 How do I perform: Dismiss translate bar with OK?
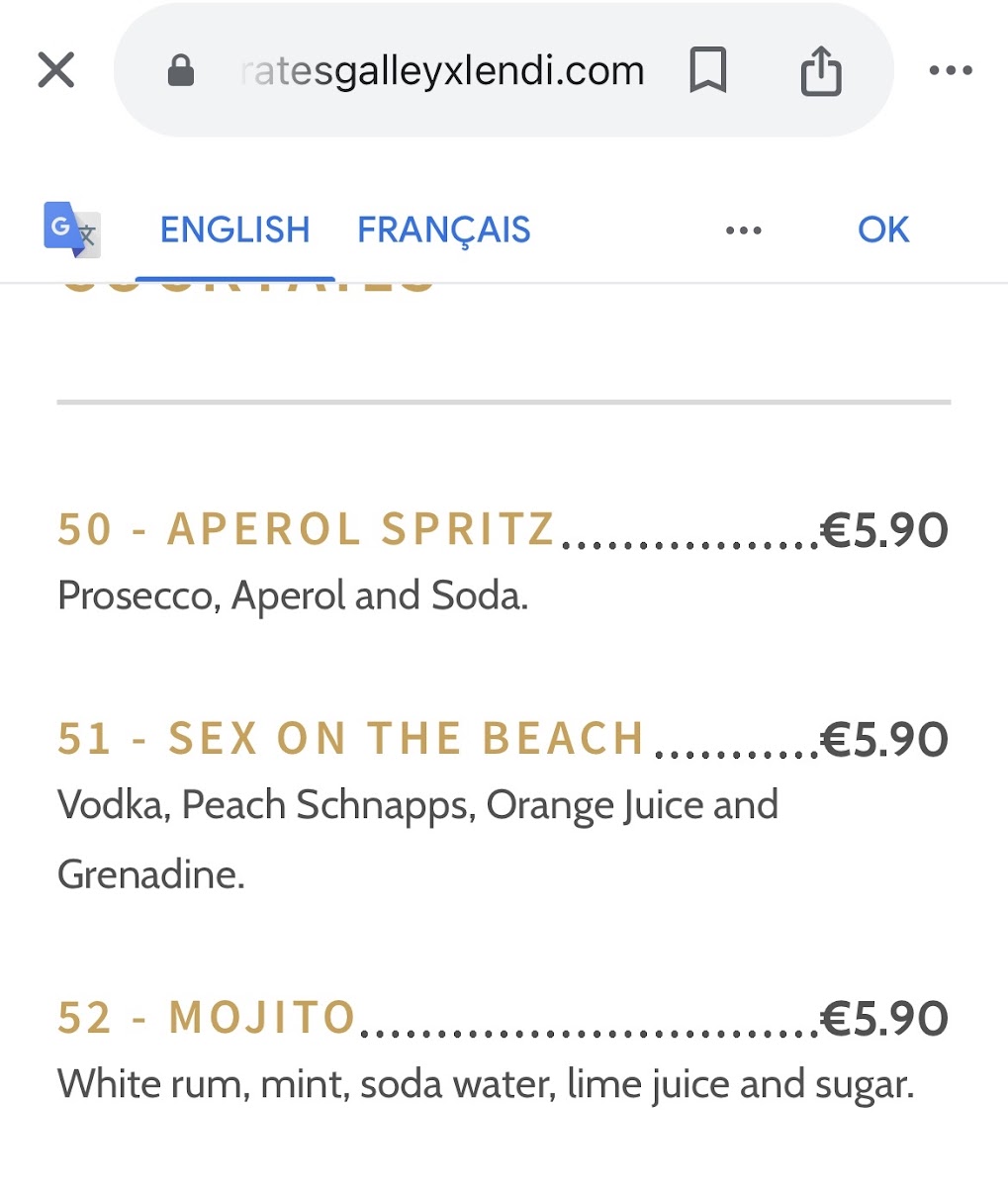click(883, 229)
